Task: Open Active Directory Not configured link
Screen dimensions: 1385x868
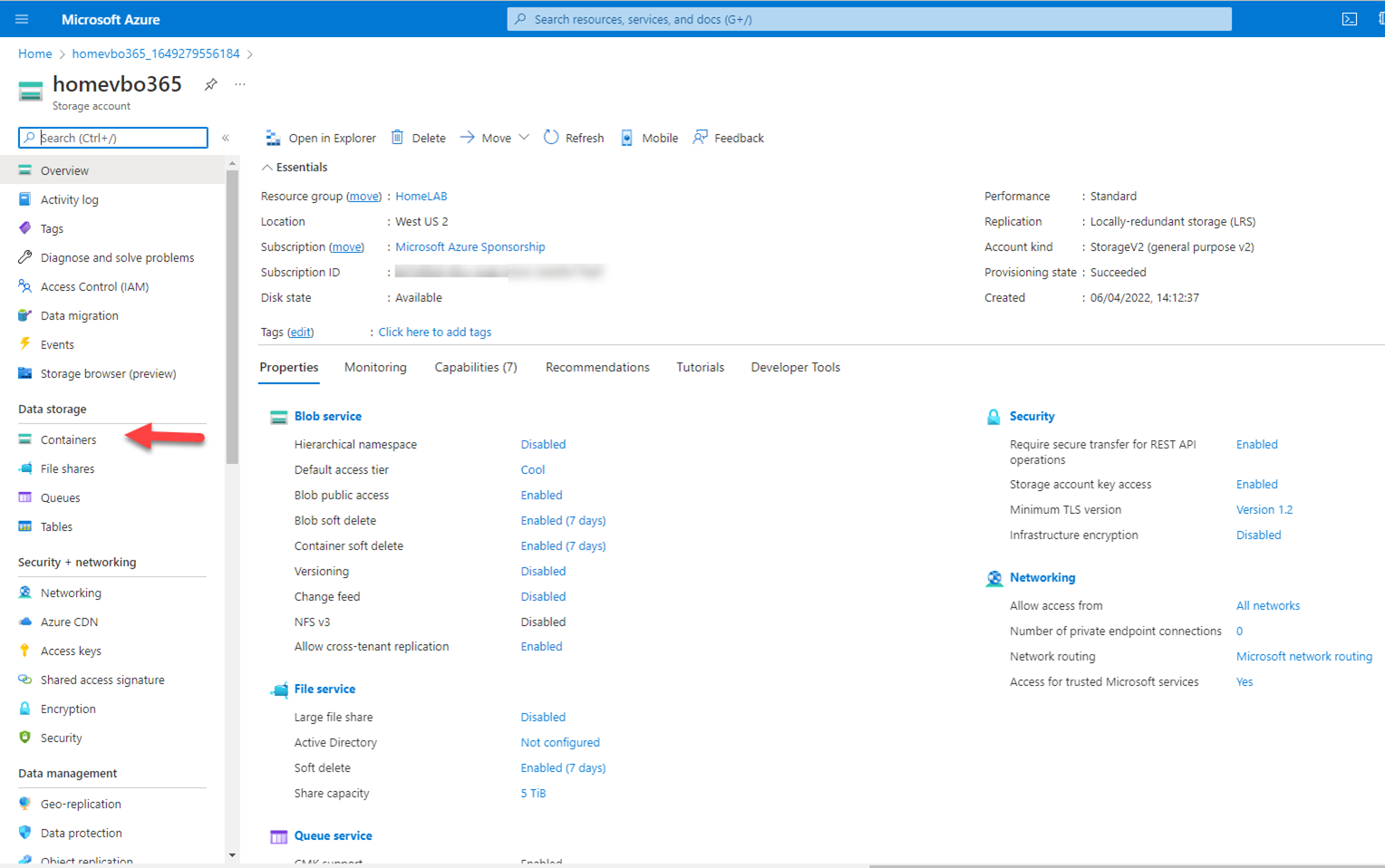Action: coord(560,742)
